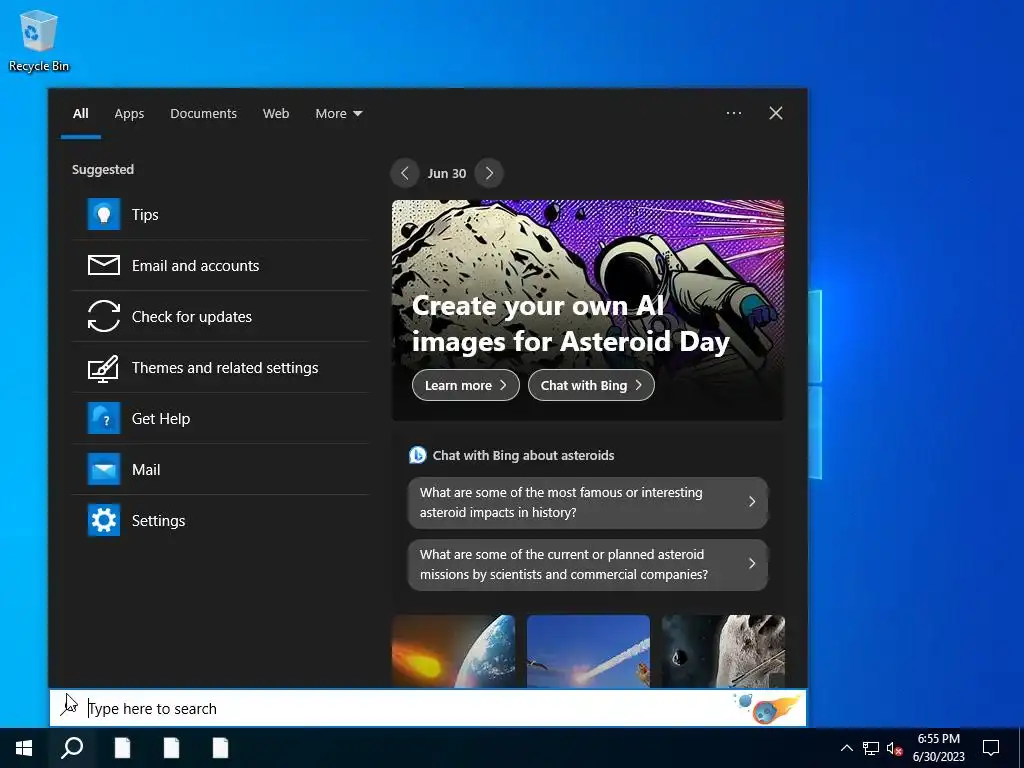The image size is (1024, 768).
Task: Click the Check for updates suggestion text
Action: tap(191, 317)
